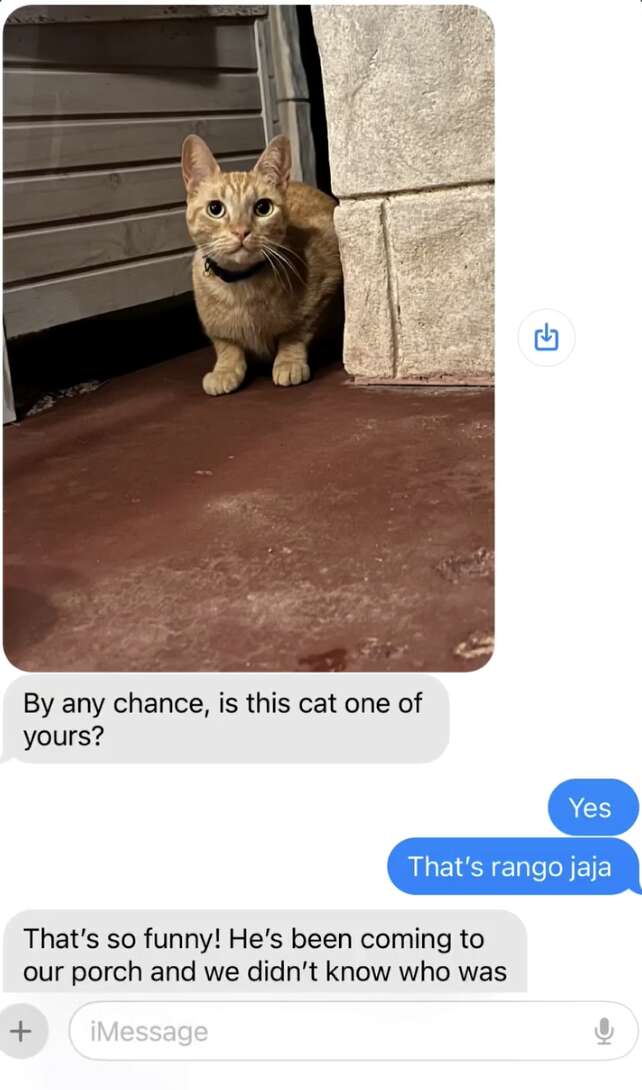642x1090 pixels.
Task: Tap the blue "Yes" message bubble
Action: tap(591, 808)
